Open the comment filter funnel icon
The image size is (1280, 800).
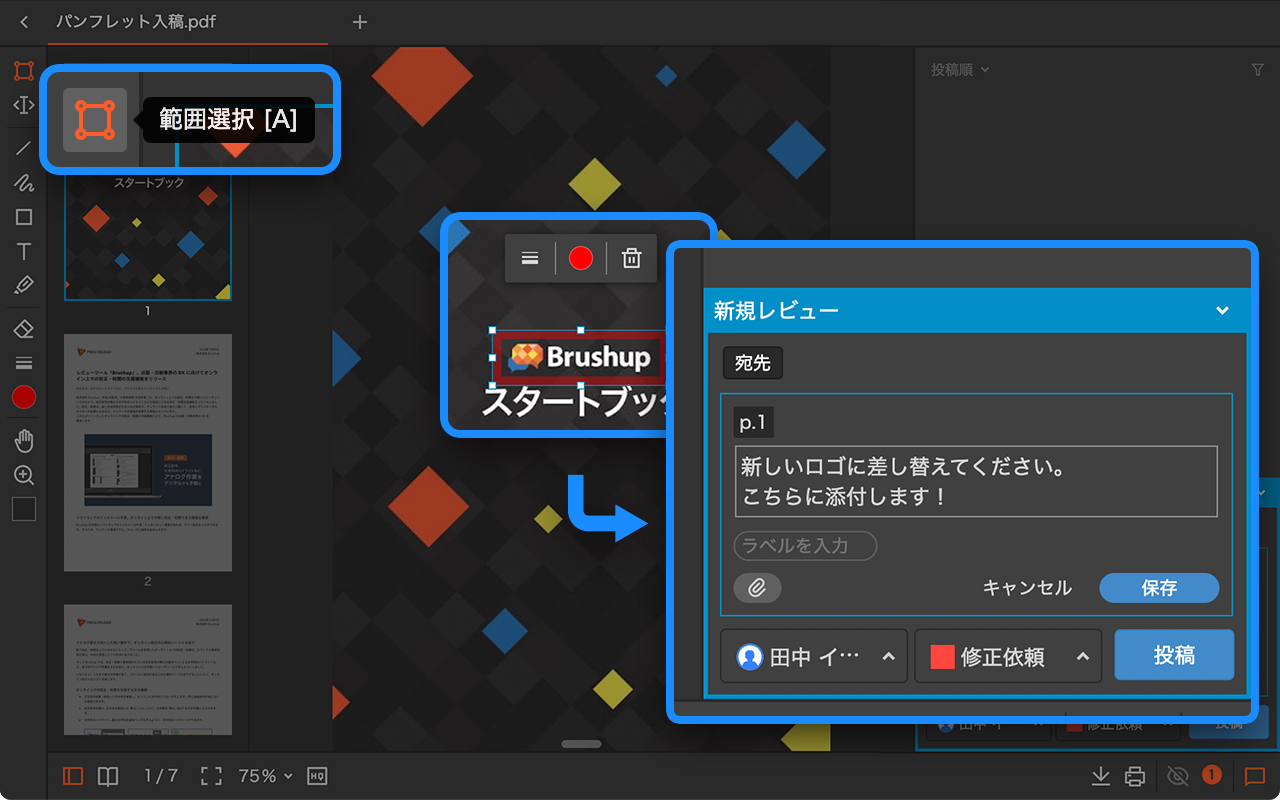(1258, 70)
